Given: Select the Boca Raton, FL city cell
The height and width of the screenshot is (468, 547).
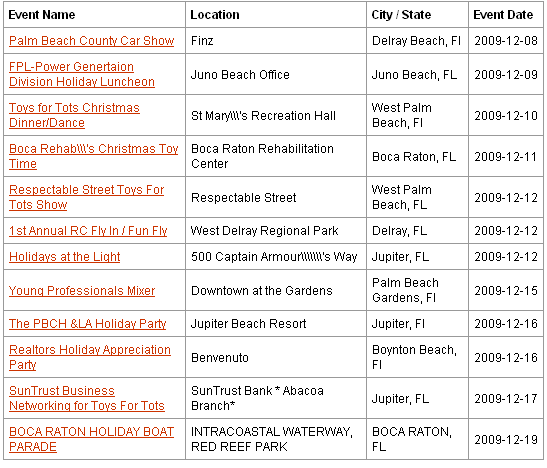Looking at the screenshot, I should 417,156.
